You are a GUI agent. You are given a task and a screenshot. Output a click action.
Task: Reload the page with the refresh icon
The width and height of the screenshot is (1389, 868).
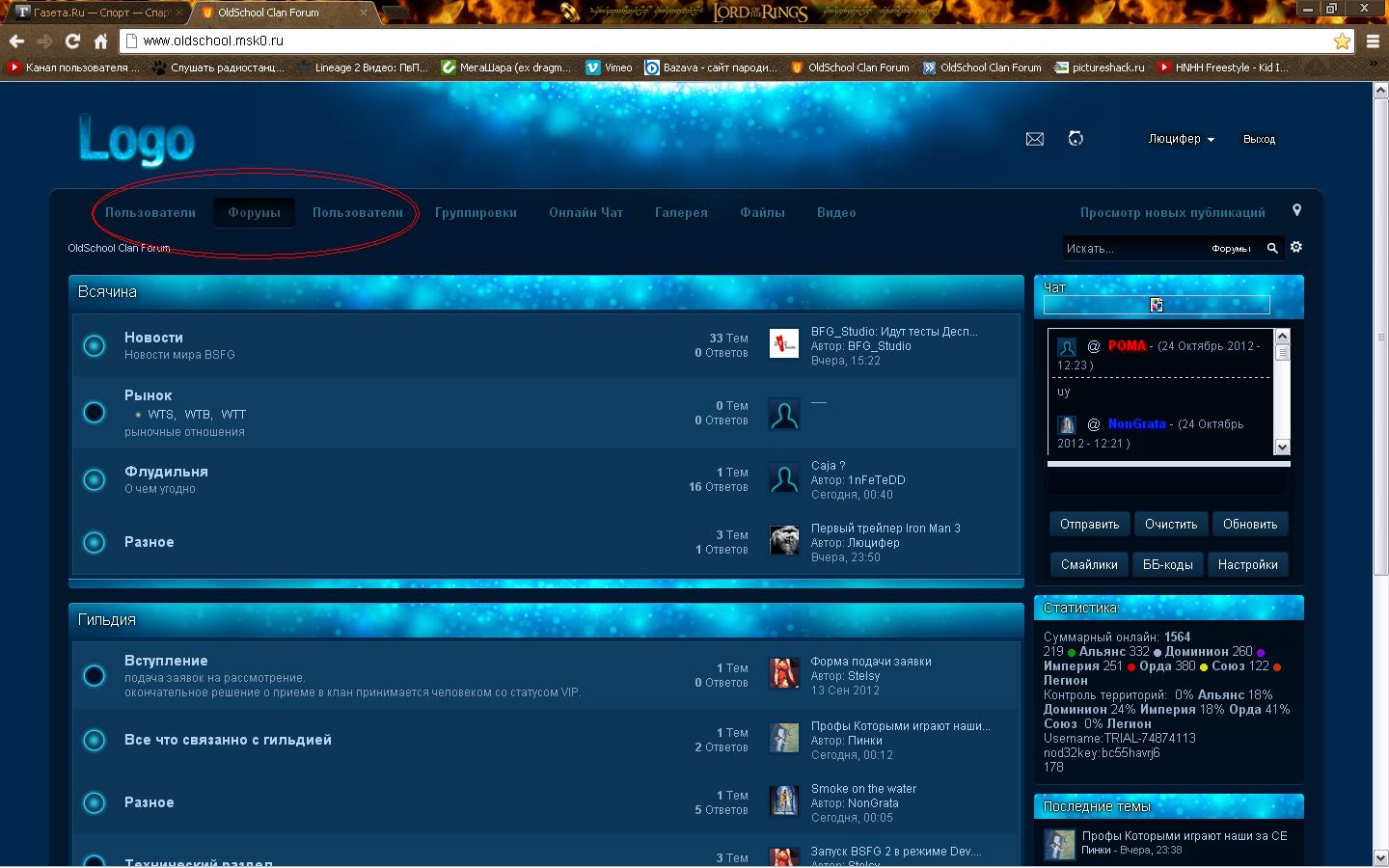click(72, 41)
